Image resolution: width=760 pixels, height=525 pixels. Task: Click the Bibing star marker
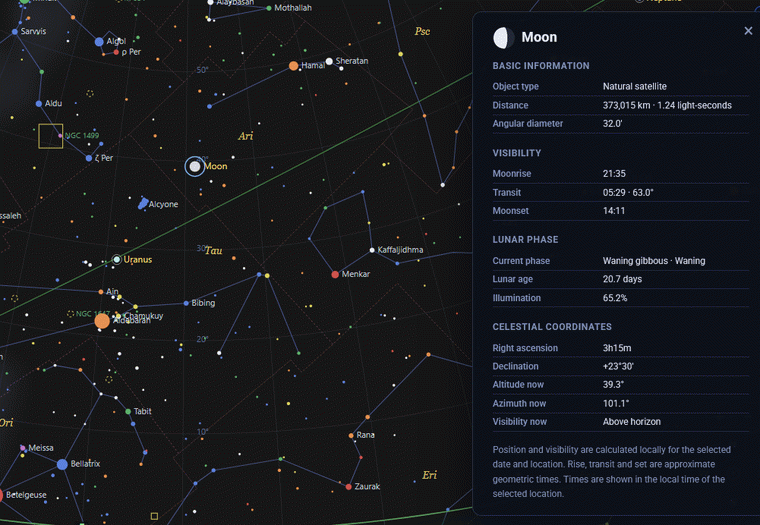tap(186, 303)
